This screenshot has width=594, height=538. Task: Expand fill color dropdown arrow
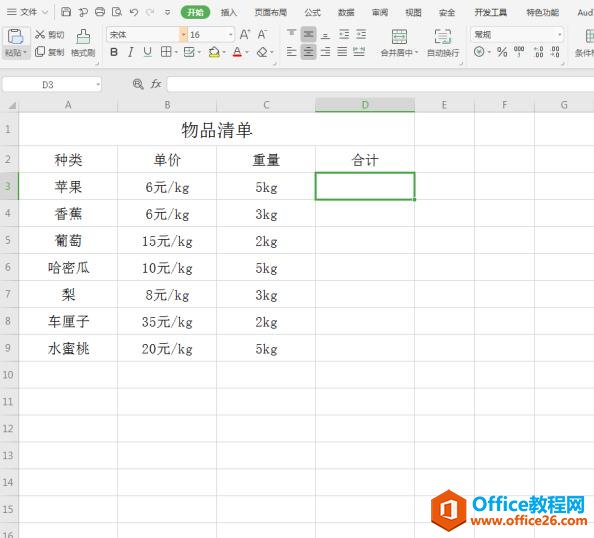click(224, 52)
